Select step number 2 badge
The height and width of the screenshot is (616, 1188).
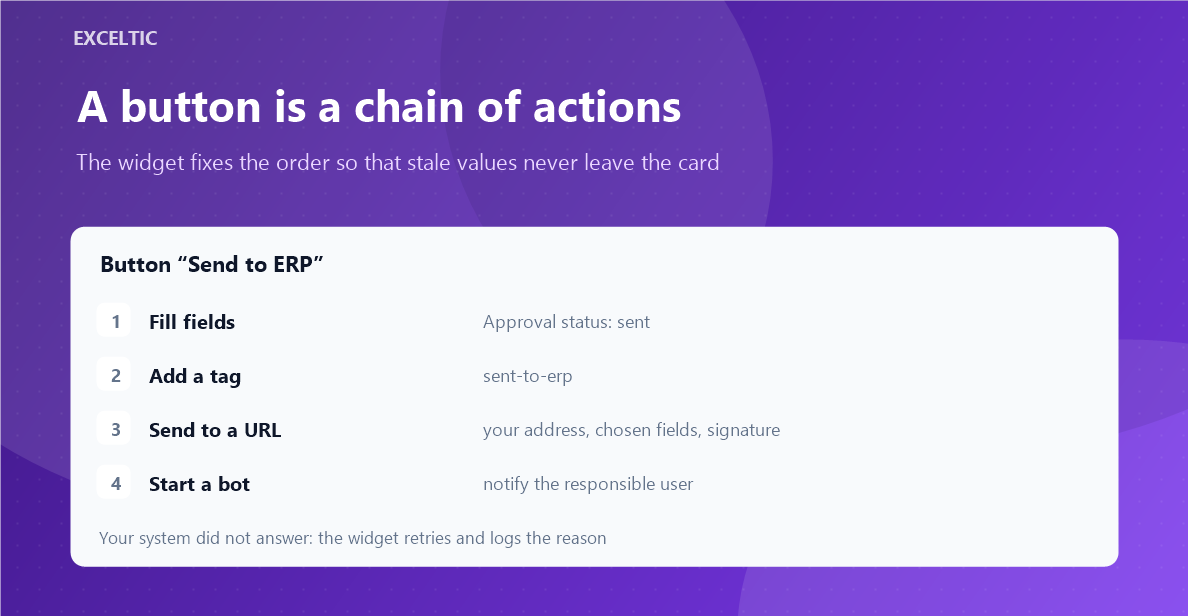(x=114, y=374)
